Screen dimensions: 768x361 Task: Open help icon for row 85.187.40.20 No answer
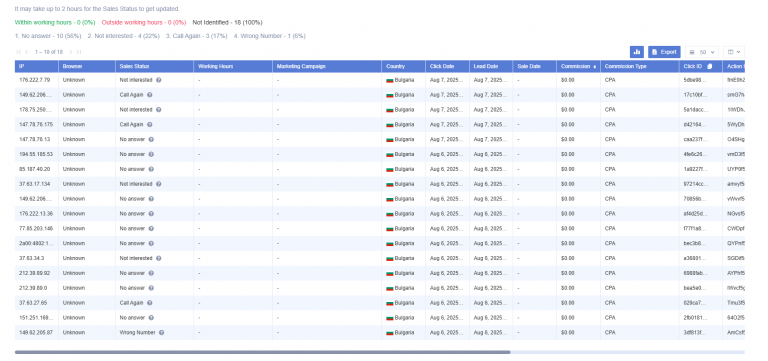pos(151,169)
